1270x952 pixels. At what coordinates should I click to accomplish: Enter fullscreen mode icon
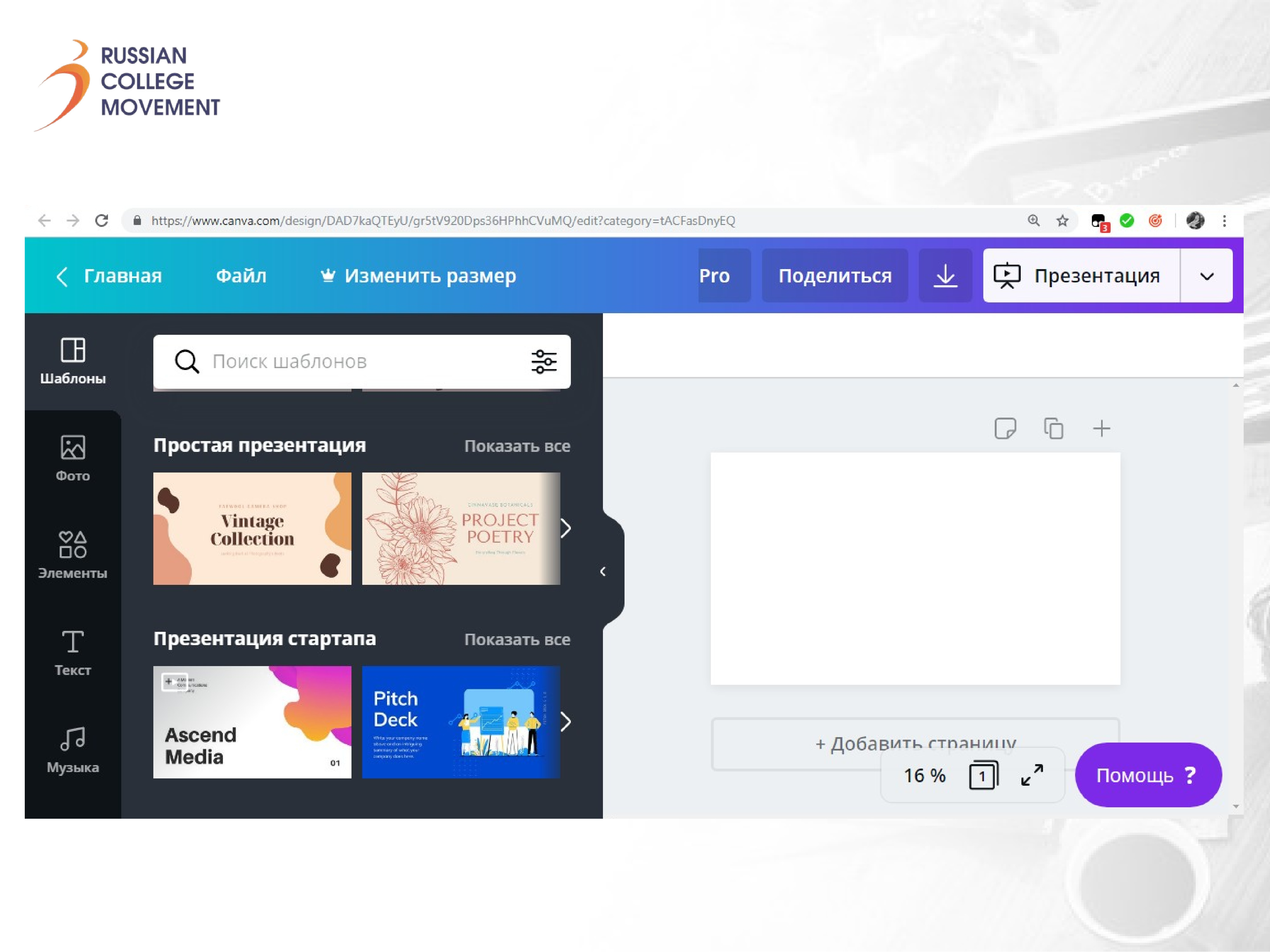coord(1032,775)
